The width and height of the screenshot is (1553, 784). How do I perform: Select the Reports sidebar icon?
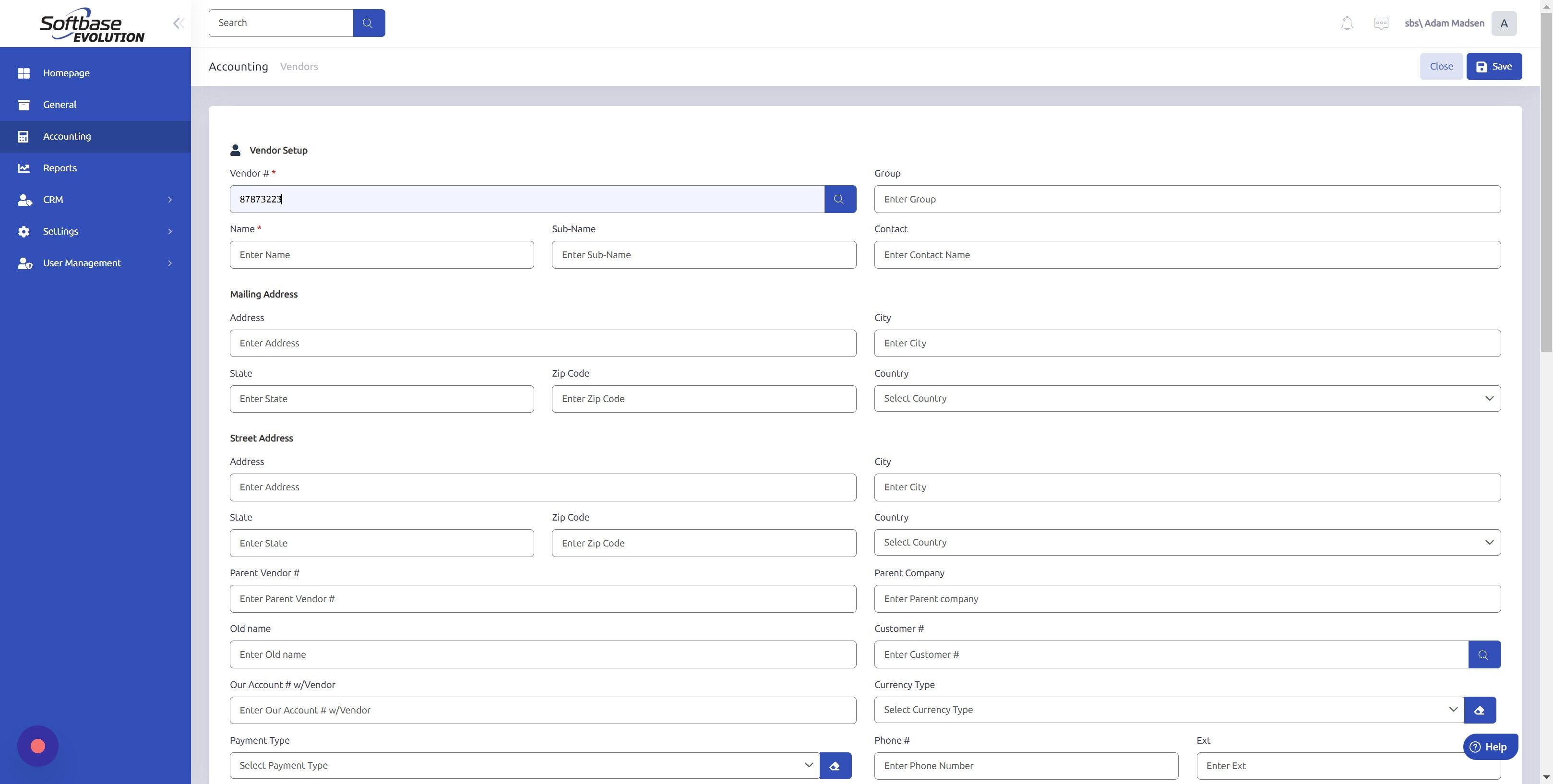point(24,167)
